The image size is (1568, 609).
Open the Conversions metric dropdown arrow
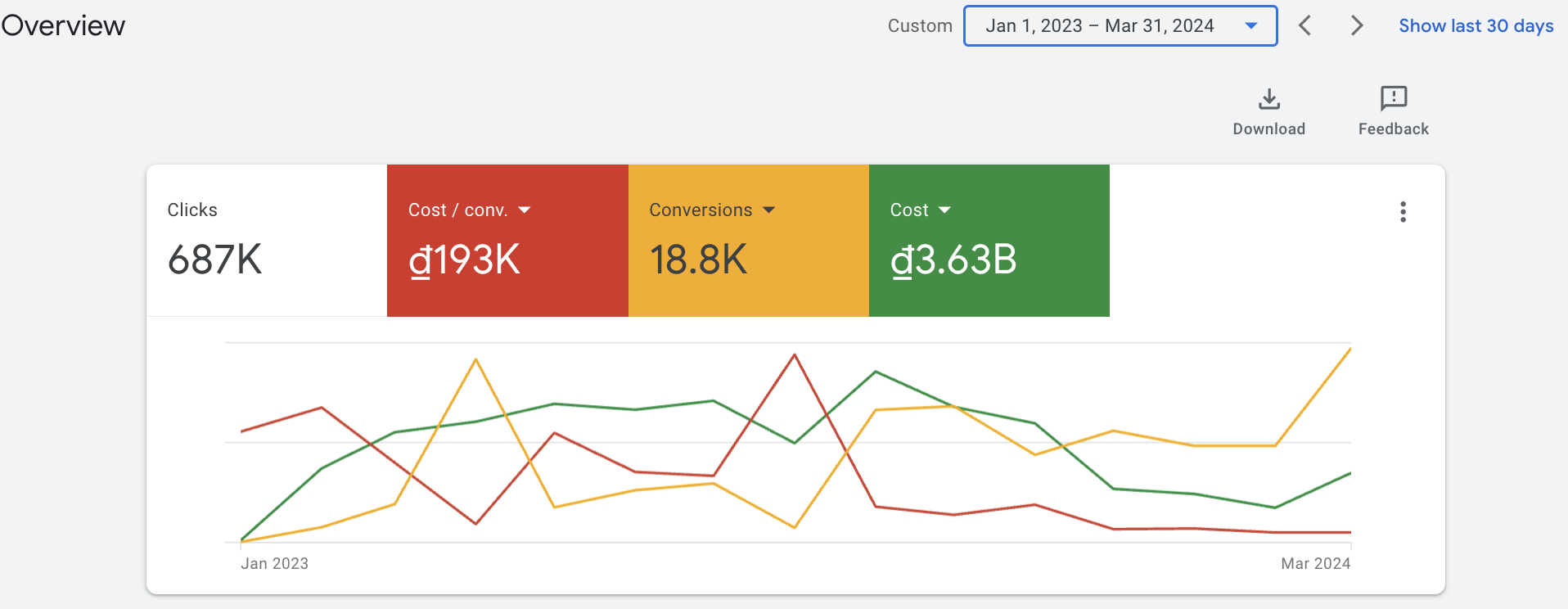click(768, 210)
